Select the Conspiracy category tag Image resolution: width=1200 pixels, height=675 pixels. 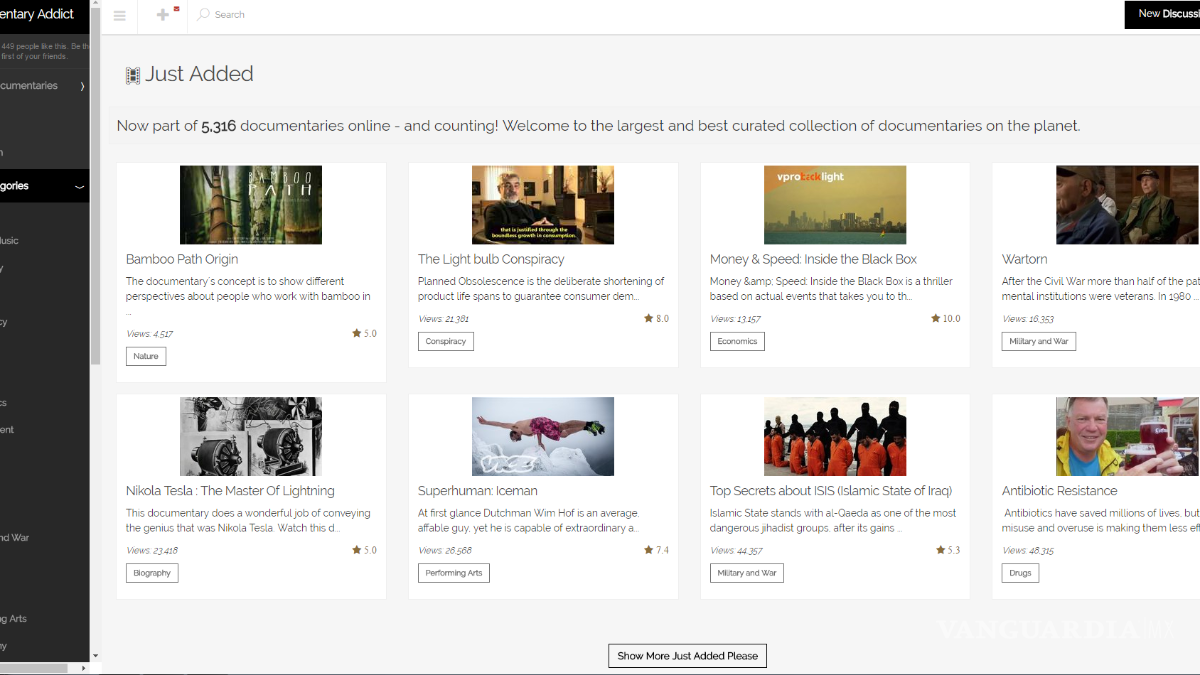tap(445, 341)
